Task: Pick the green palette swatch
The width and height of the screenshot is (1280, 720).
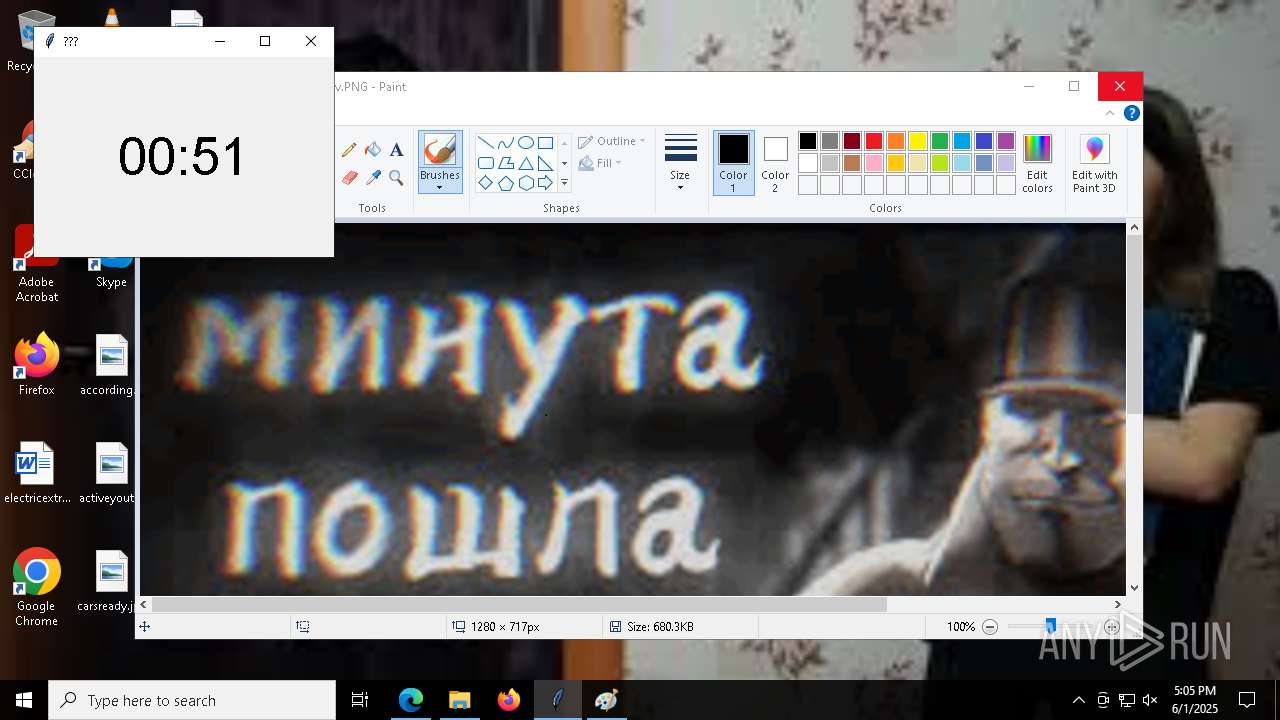Action: click(x=940, y=141)
